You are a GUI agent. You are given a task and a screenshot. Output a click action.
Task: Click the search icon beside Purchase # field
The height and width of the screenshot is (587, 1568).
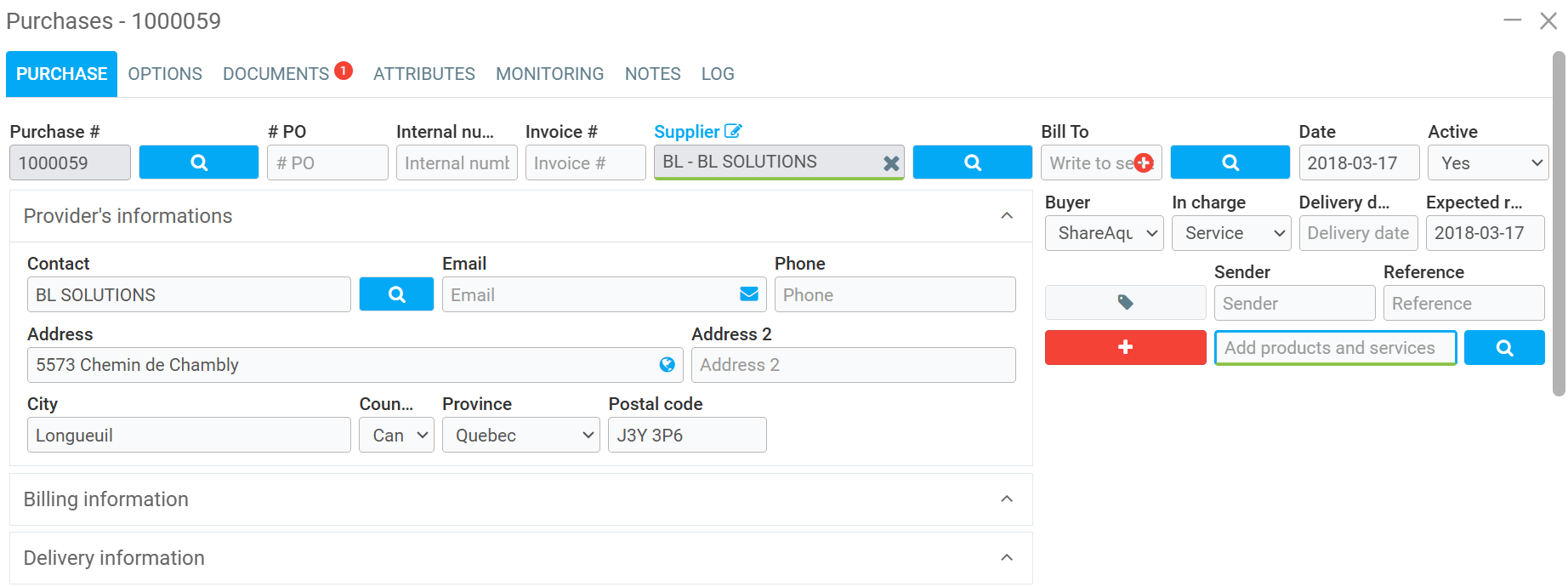198,162
